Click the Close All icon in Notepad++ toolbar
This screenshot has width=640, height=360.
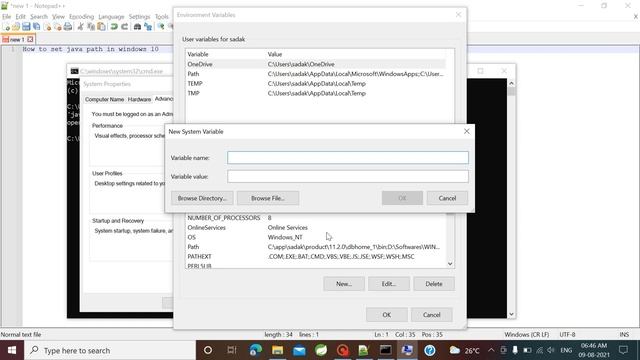58,27
